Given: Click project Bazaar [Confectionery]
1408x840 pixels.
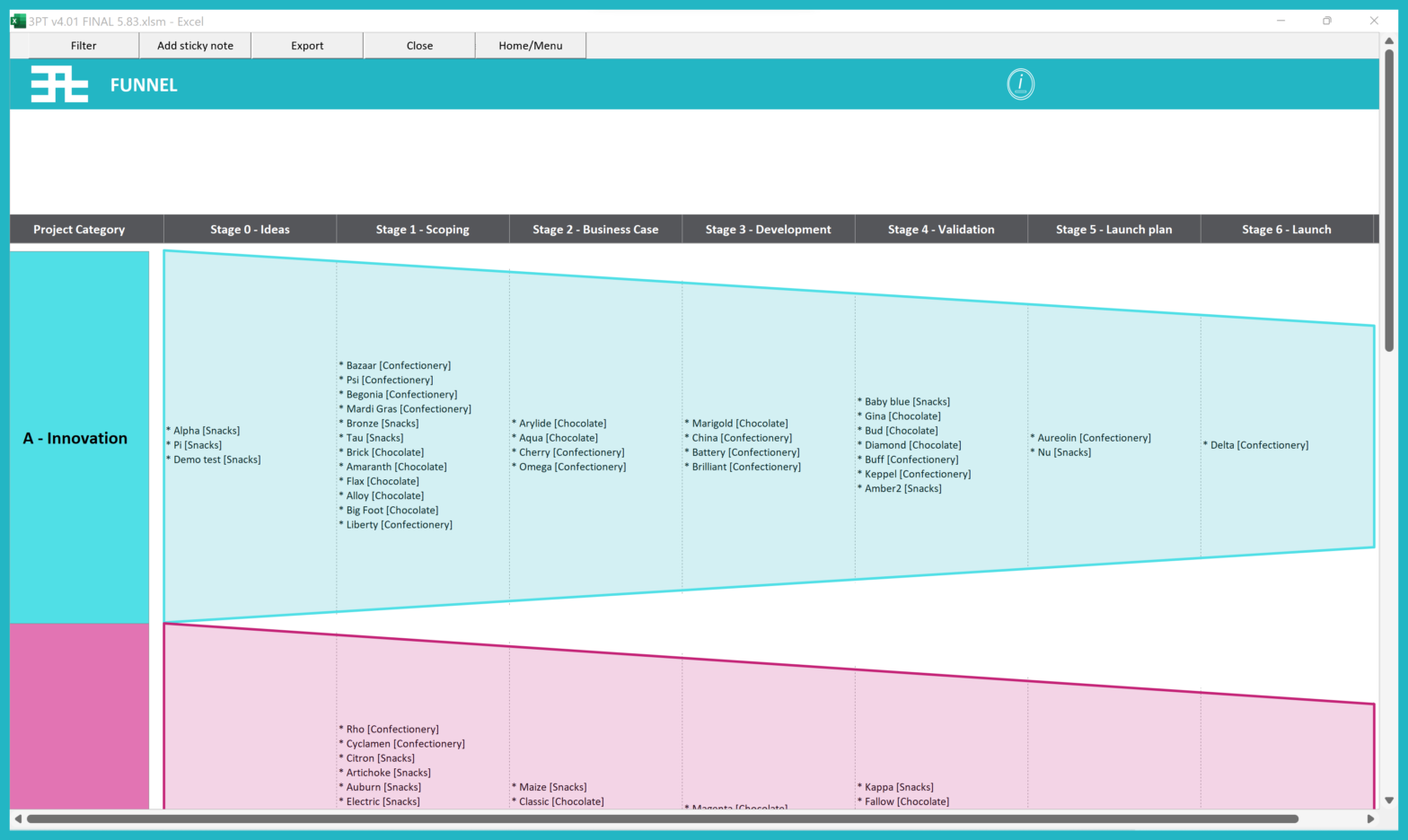Looking at the screenshot, I should pyautogui.click(x=395, y=365).
